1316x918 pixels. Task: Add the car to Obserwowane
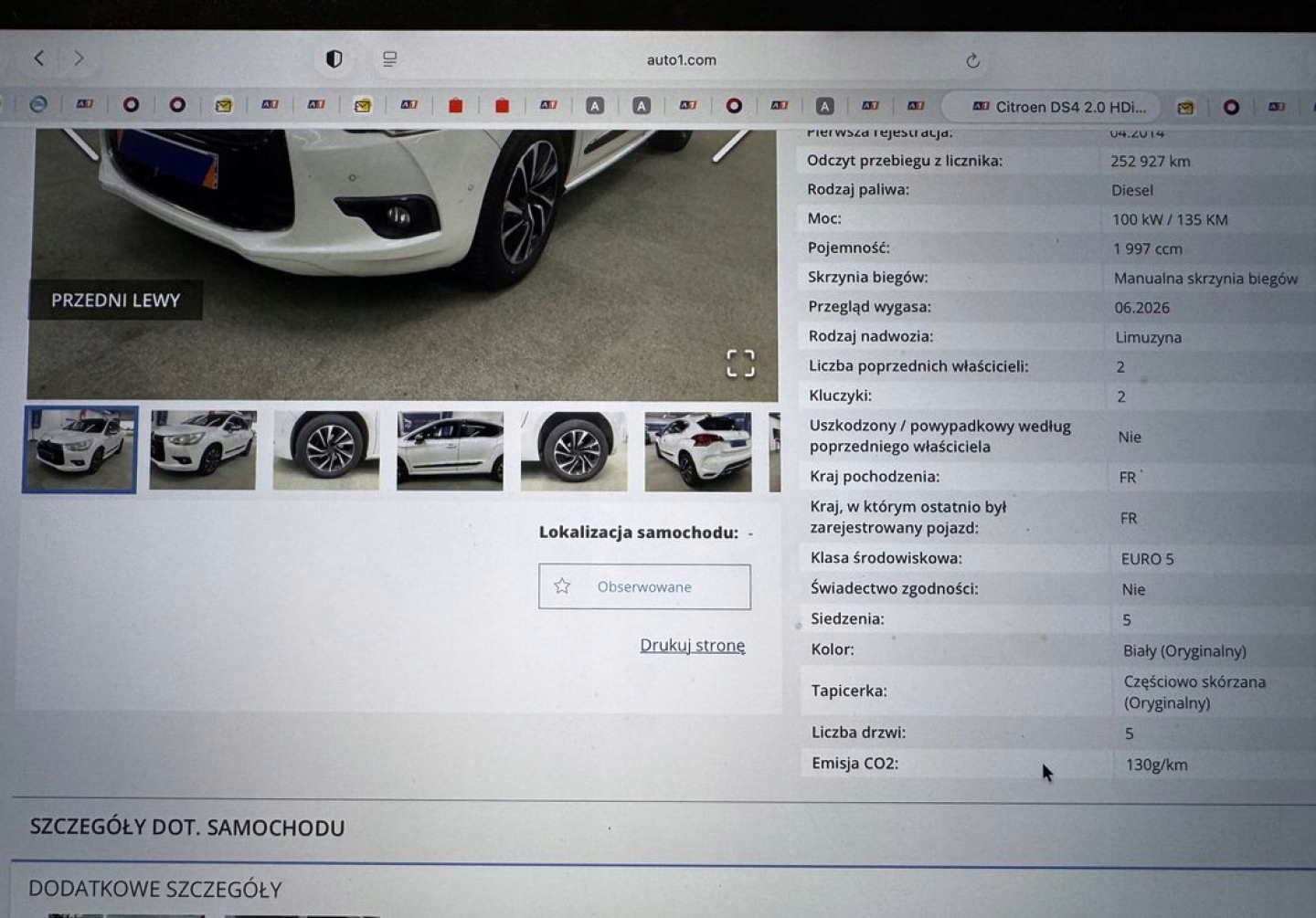point(644,586)
